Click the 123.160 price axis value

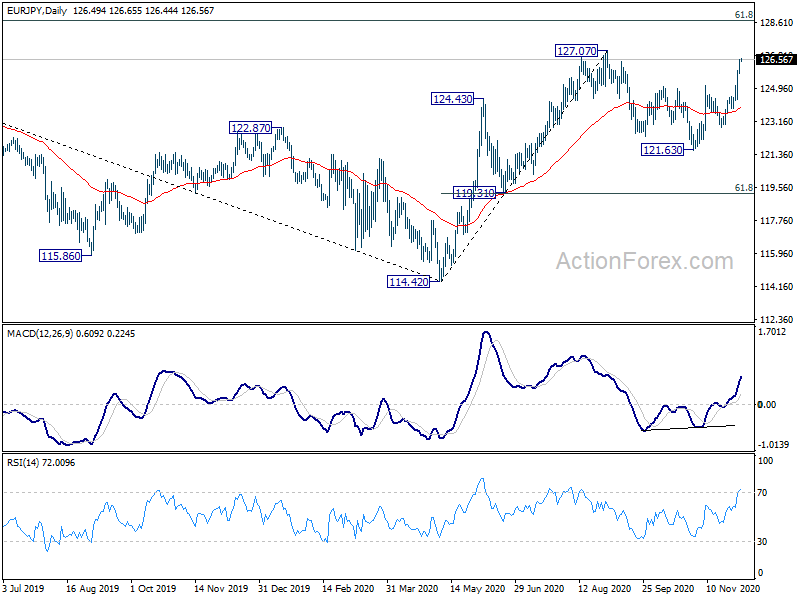777,121
